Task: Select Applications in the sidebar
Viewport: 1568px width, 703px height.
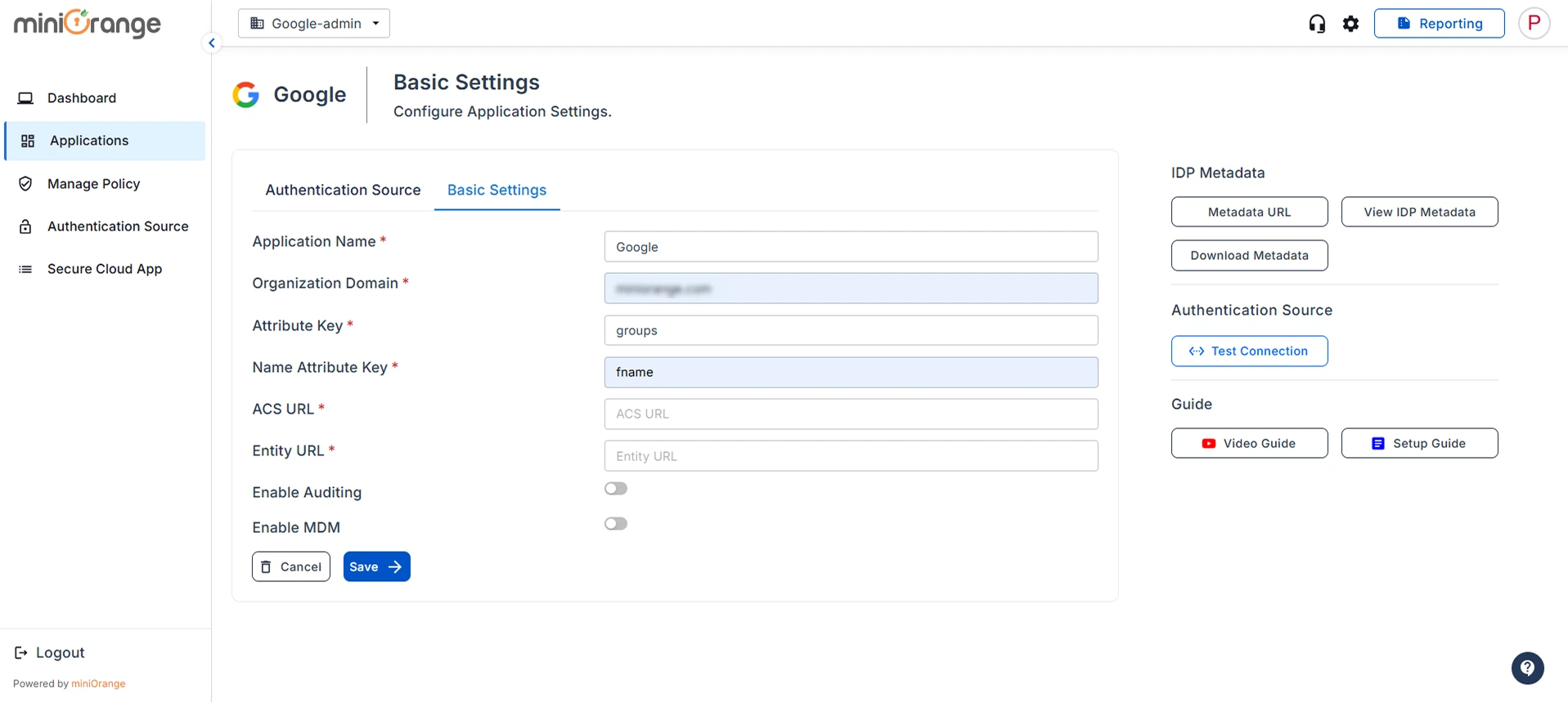Action: [x=105, y=141]
